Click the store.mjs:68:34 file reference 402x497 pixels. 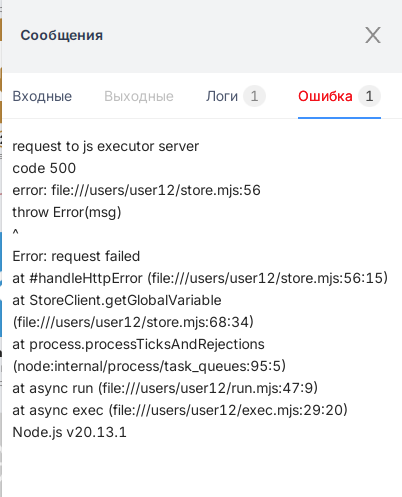(133, 322)
